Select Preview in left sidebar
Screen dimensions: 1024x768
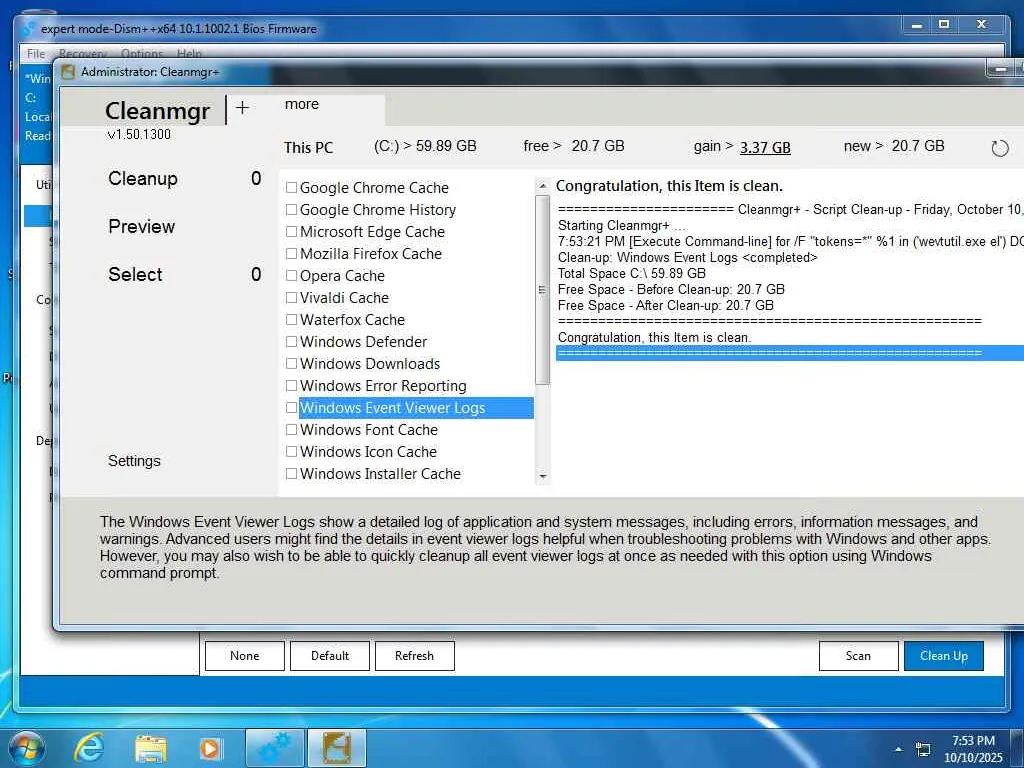pyautogui.click(x=142, y=227)
